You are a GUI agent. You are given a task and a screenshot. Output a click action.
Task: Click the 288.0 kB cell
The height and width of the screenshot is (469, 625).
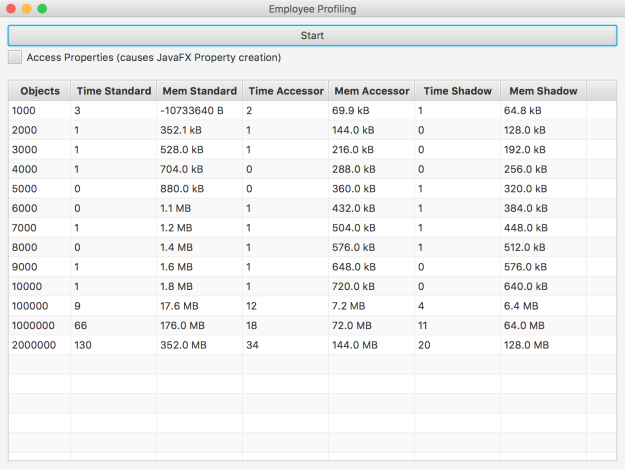click(371, 169)
